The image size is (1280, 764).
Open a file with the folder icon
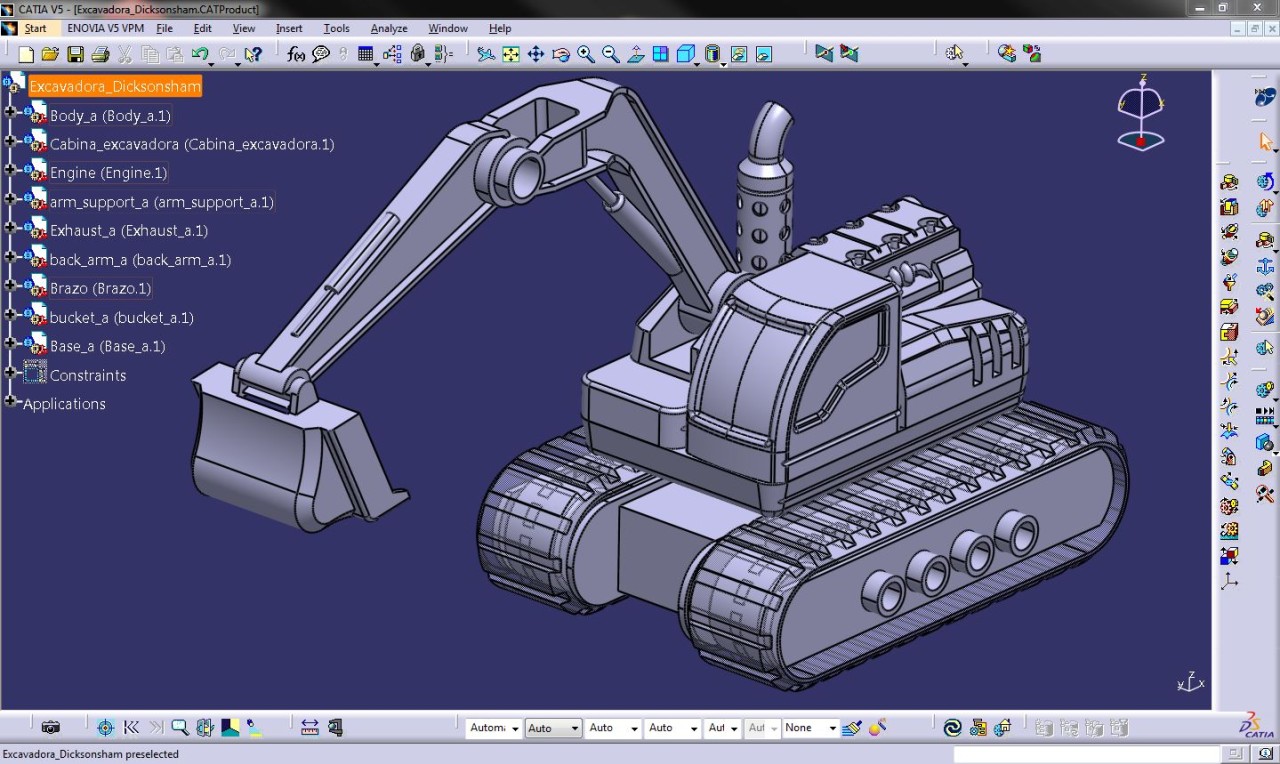tap(50, 54)
